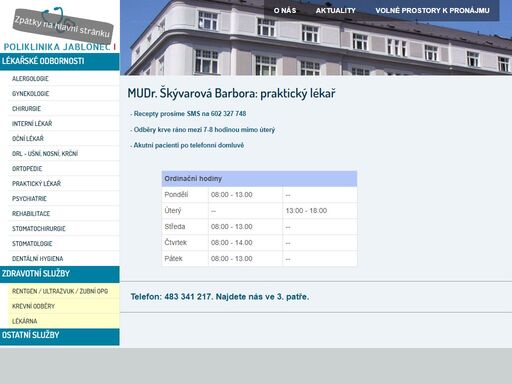The width and height of the screenshot is (512, 384).
Task: Open Volné prostory k pronájmu page
Action: click(432, 11)
